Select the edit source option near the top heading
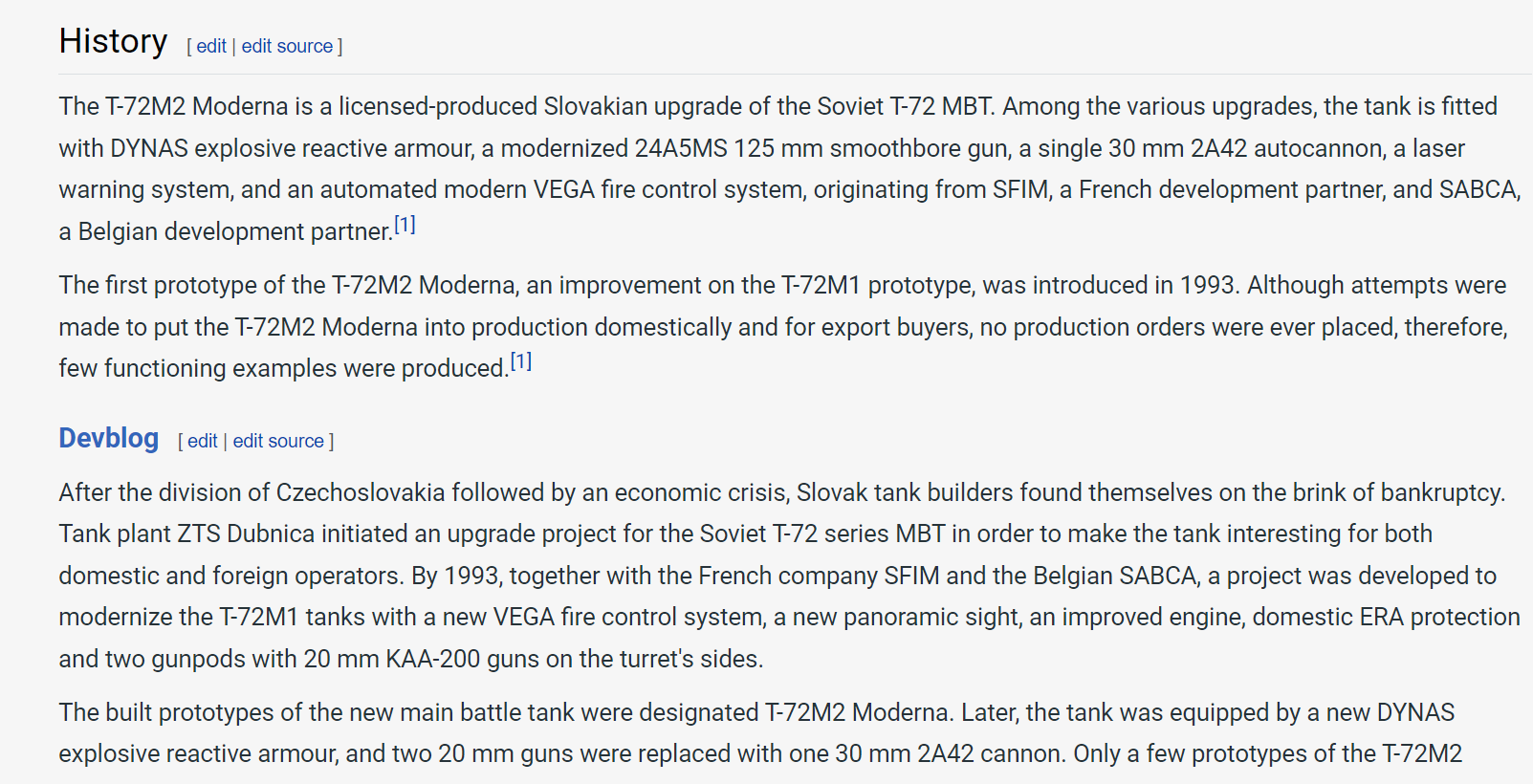This screenshot has height=784, width=1533. (x=289, y=46)
